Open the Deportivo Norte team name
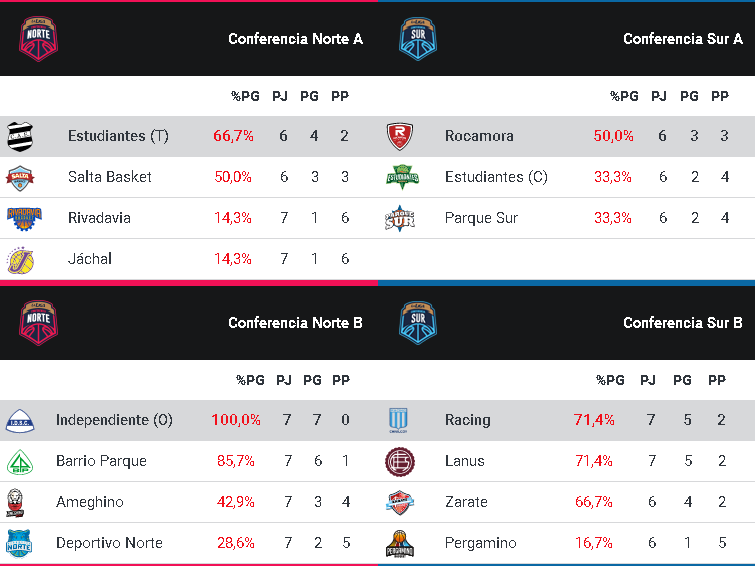 click(x=109, y=543)
